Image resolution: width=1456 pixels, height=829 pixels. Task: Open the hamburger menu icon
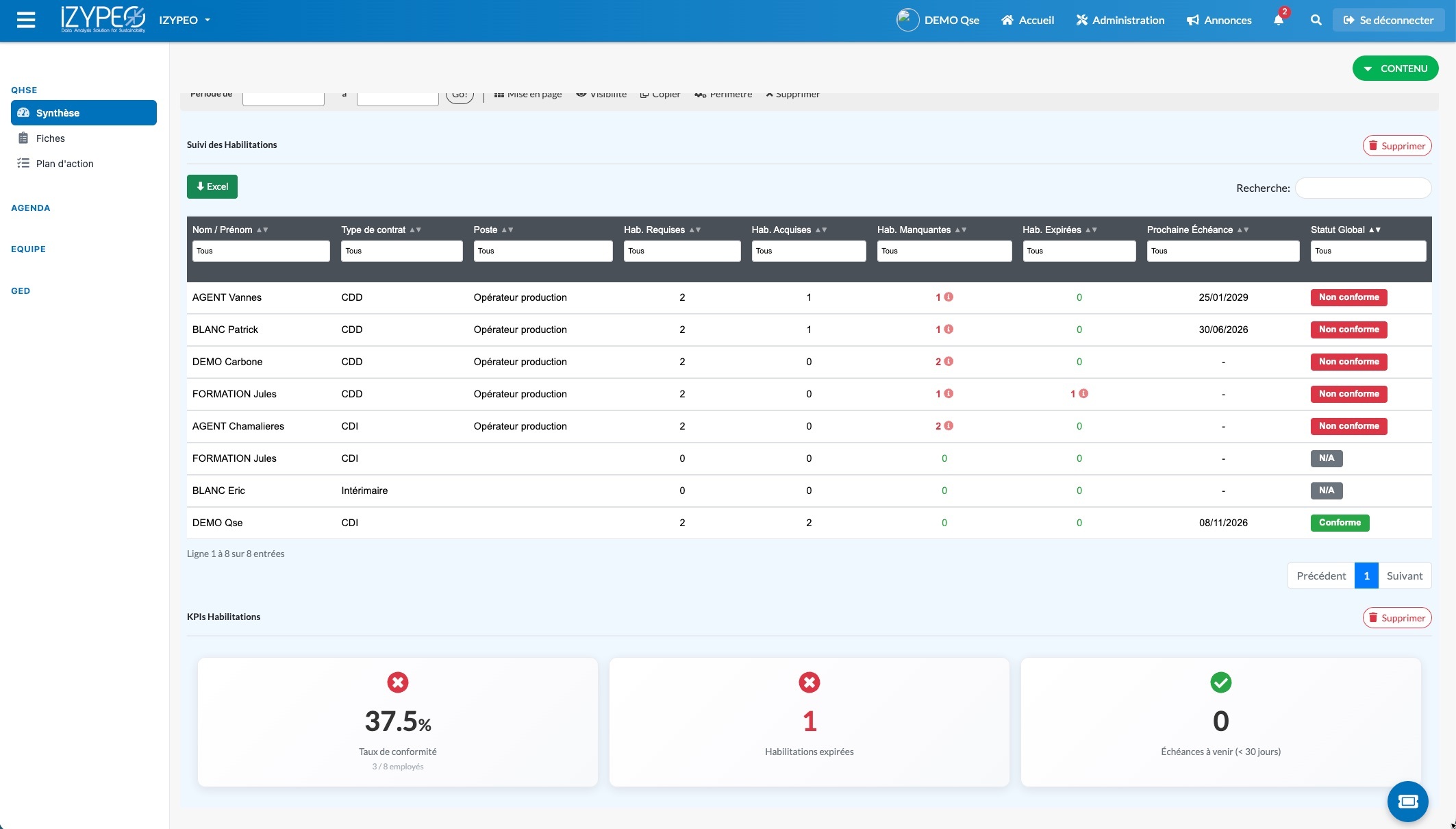point(26,20)
